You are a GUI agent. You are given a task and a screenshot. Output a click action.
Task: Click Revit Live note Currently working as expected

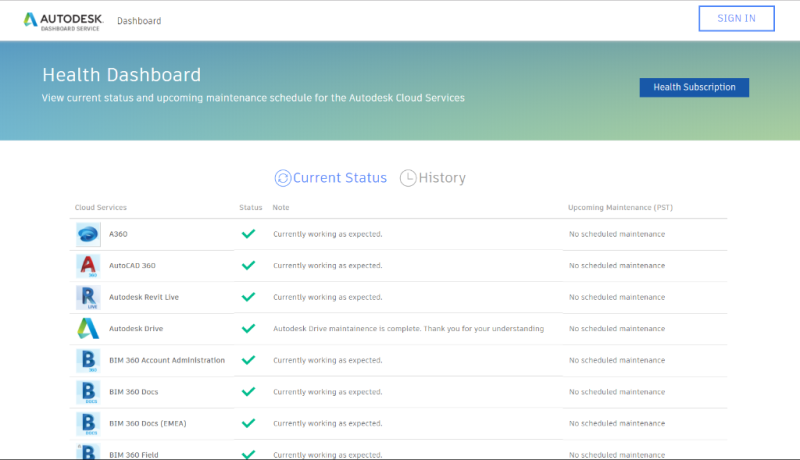tap(328, 297)
